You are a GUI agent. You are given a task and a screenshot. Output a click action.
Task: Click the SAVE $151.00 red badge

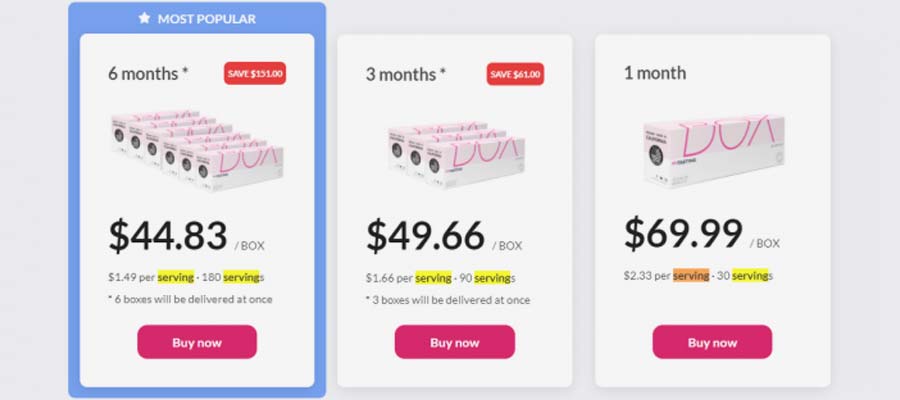click(x=255, y=73)
